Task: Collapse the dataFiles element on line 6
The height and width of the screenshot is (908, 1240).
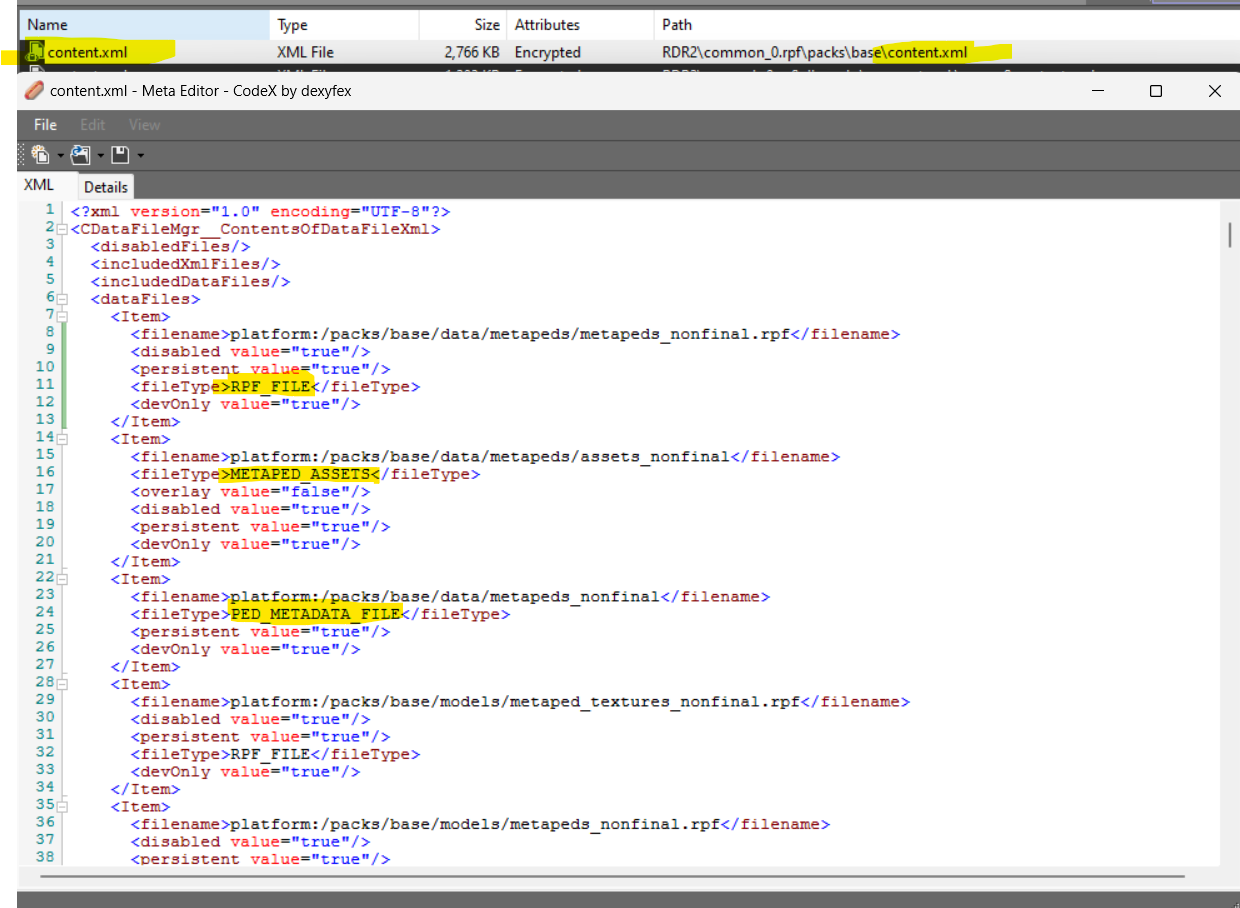Action: coord(62,298)
